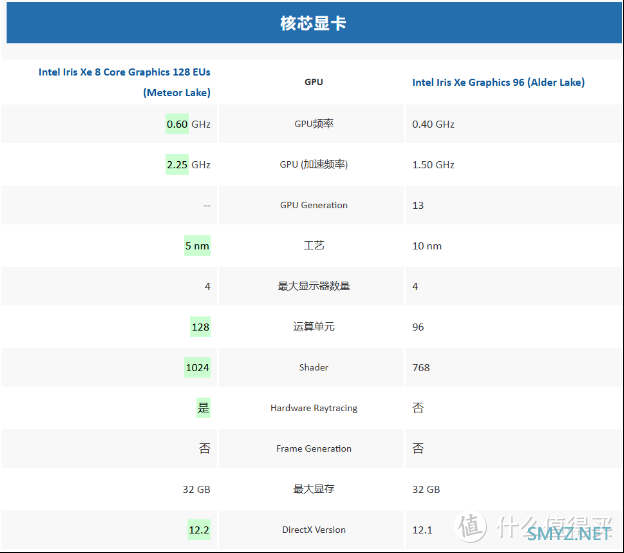Select the 最大显示器数量 label

click(314, 286)
